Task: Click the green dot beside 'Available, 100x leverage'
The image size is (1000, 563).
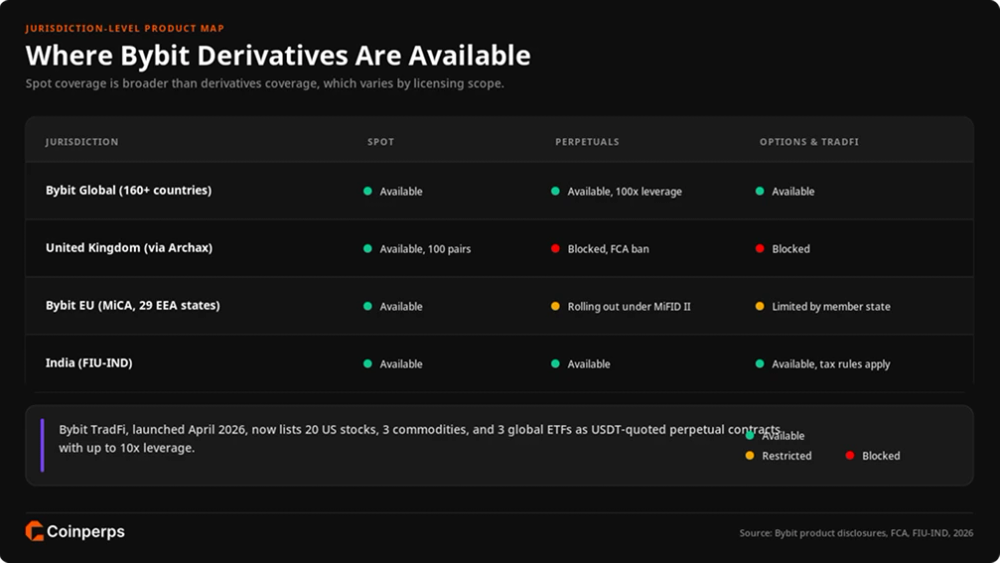Action: click(x=555, y=191)
